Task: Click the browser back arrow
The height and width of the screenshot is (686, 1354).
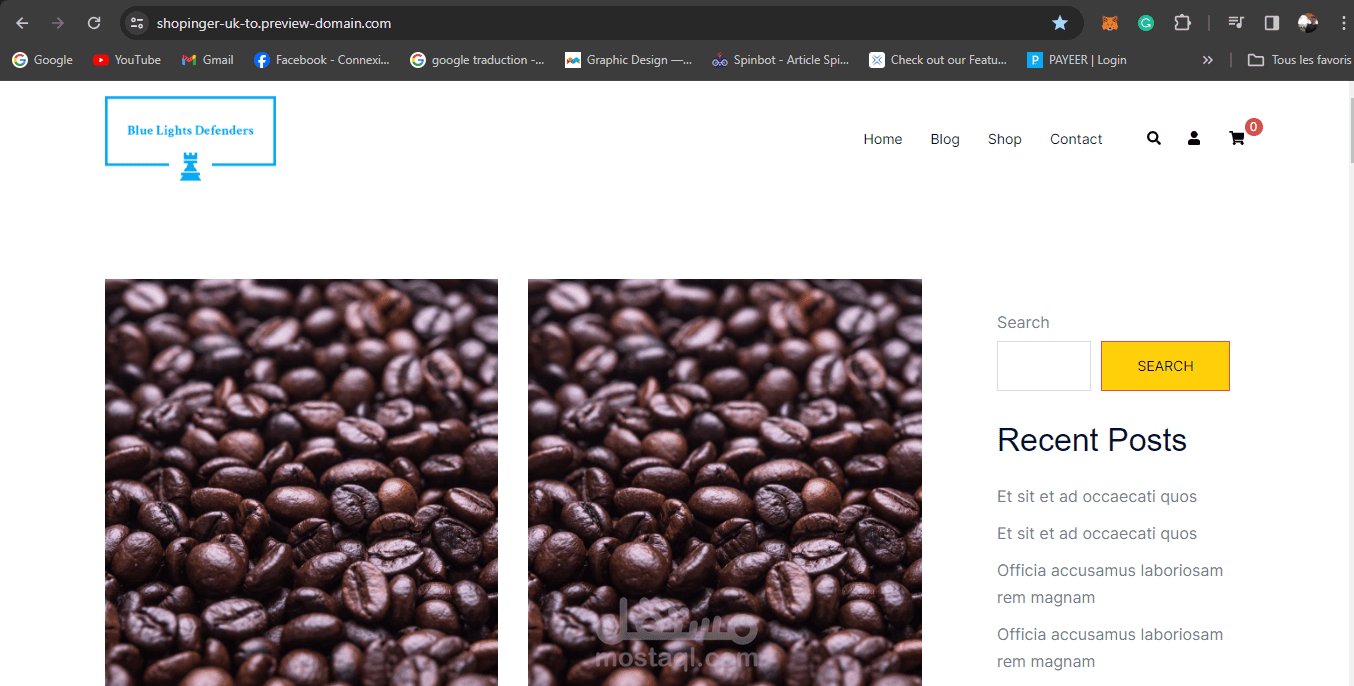Action: click(22, 23)
